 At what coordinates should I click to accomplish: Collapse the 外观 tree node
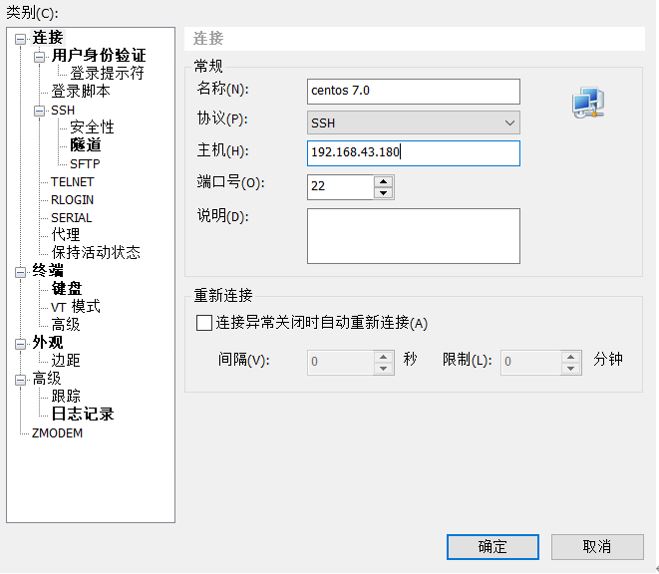tap(20, 344)
